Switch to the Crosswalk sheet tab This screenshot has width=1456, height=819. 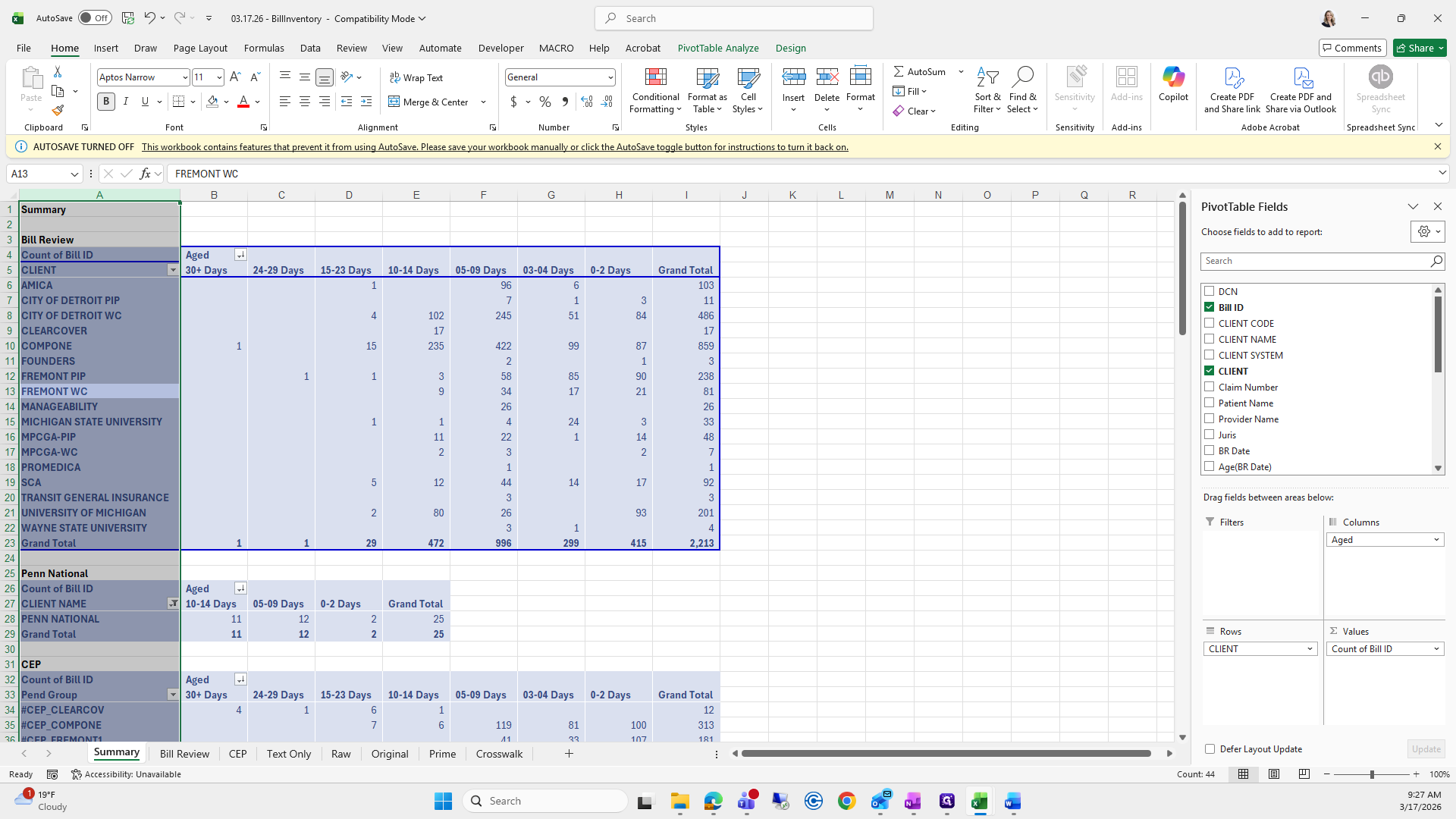[x=499, y=754]
